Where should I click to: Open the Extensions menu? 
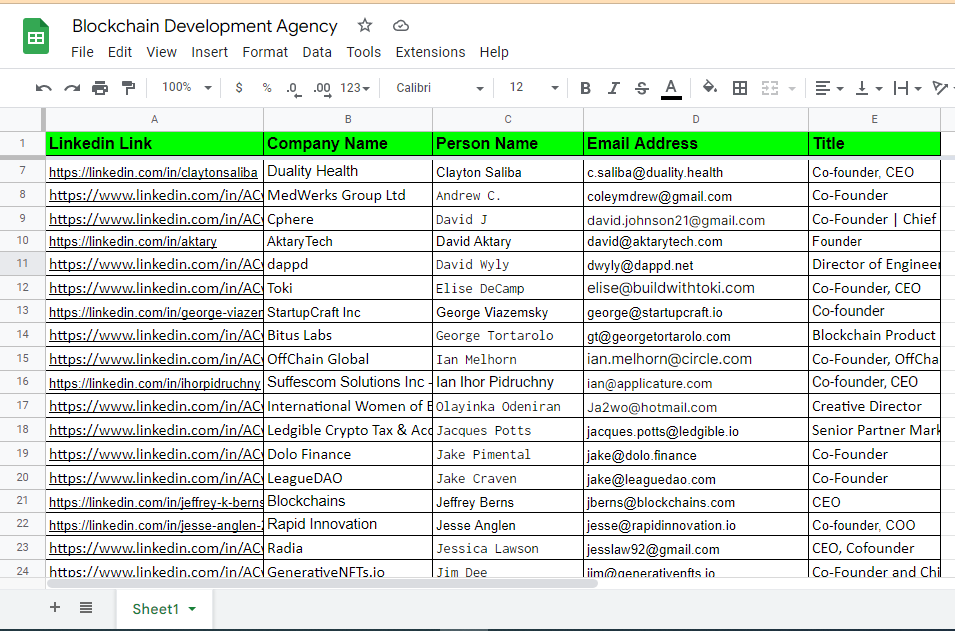point(430,52)
